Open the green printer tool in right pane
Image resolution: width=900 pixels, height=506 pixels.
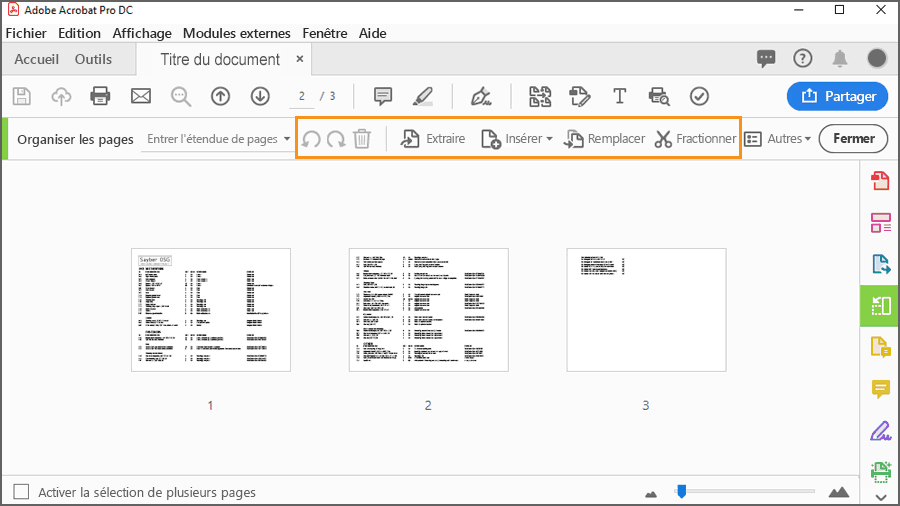click(880, 472)
